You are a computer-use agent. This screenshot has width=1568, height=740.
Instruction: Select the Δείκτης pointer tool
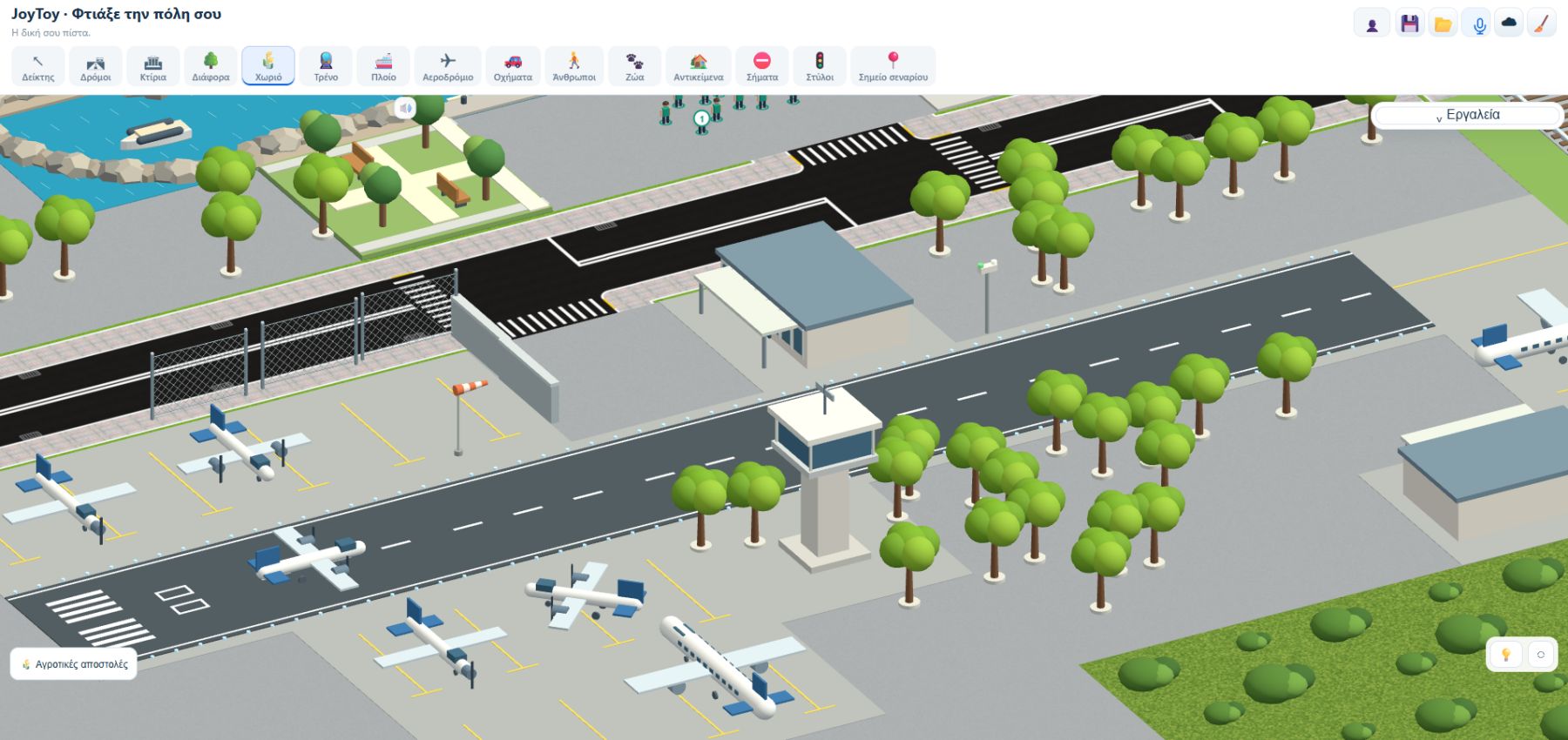tap(38, 66)
